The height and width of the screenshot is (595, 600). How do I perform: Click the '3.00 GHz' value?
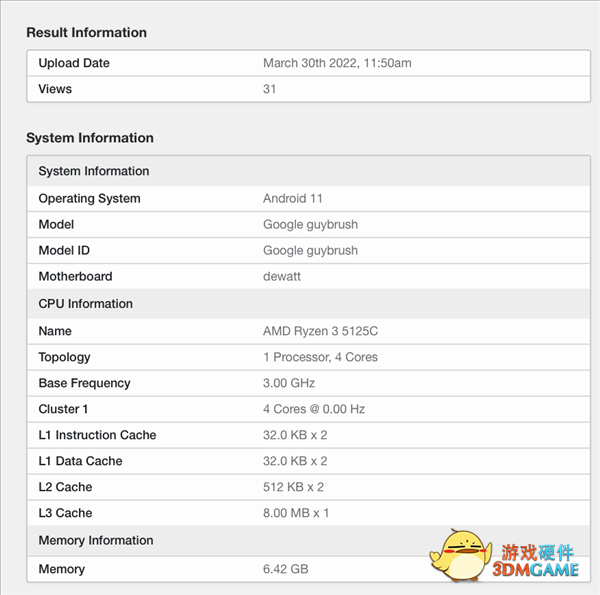(x=289, y=383)
